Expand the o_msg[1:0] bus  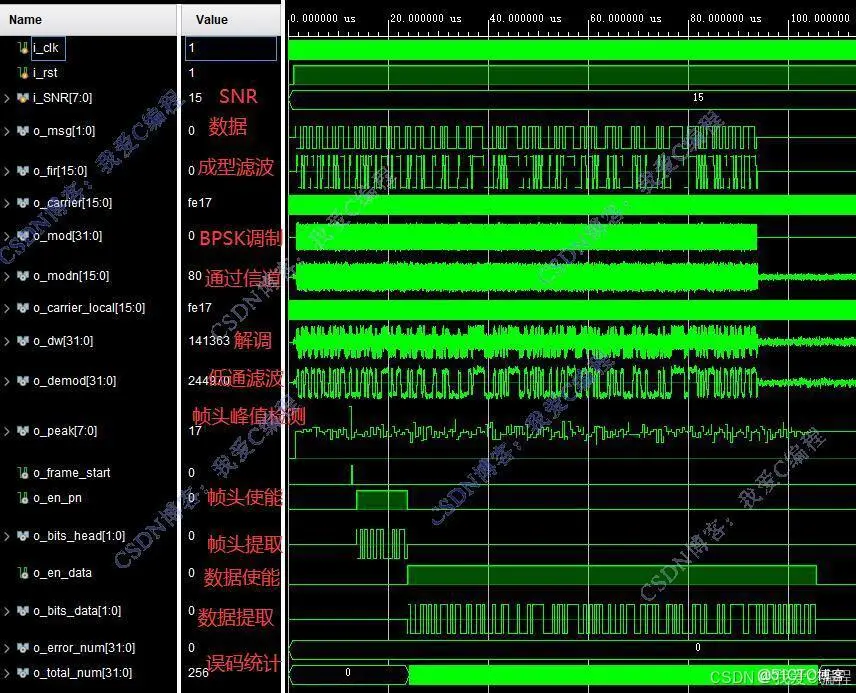7,131
